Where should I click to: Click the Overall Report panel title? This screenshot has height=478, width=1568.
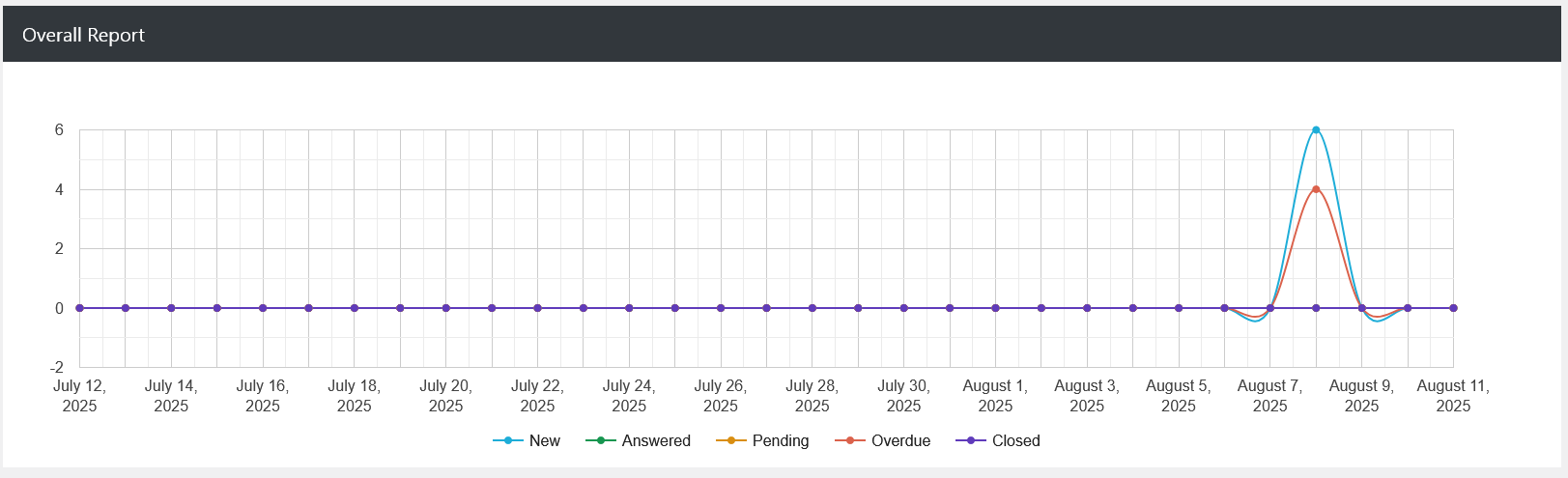83,35
